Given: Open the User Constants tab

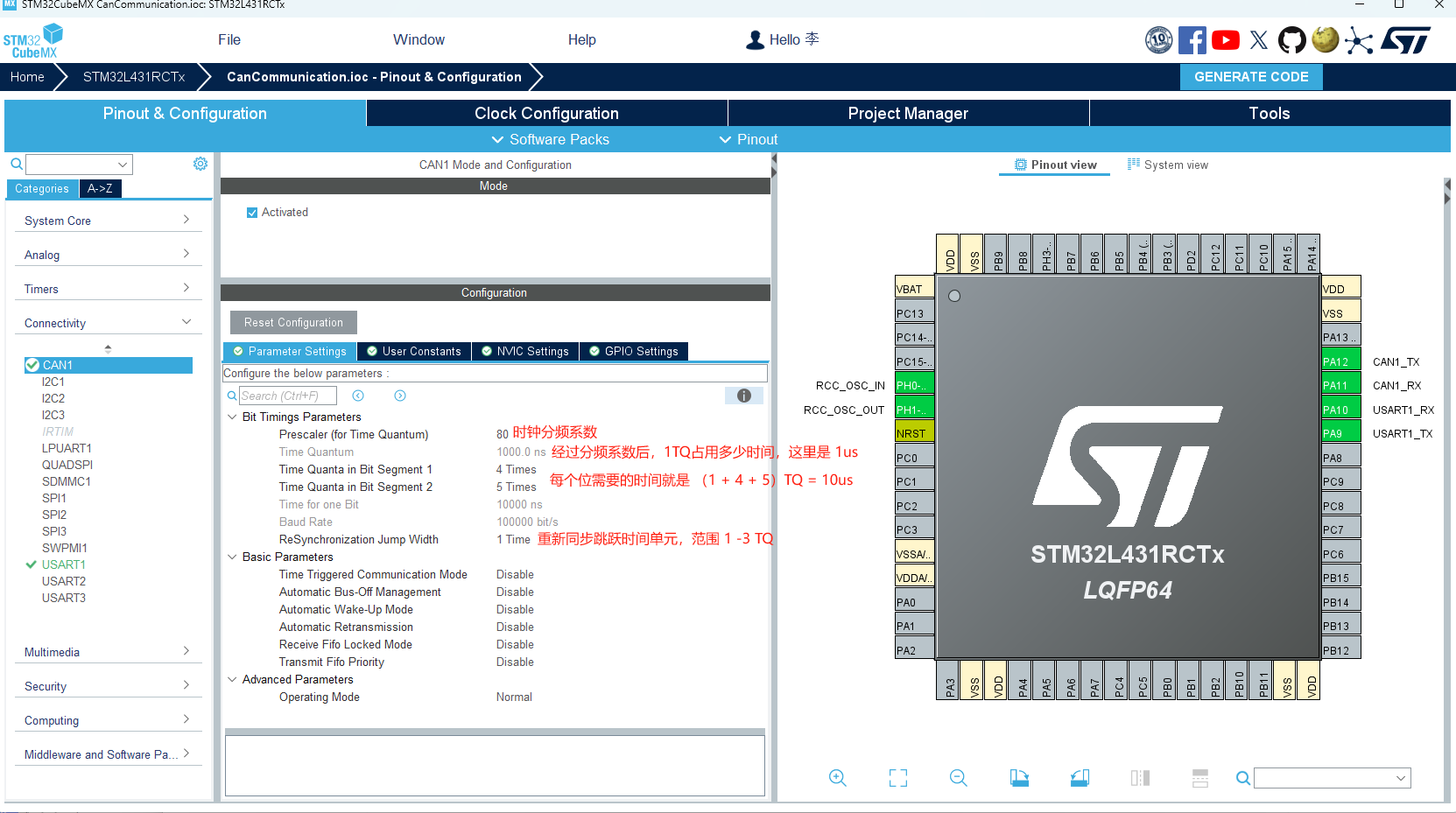Looking at the screenshot, I should 414,351.
